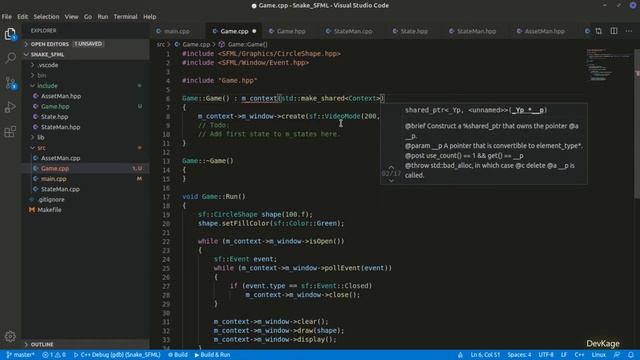Click the src breadcrumb segment
This screenshot has height=360, width=640.
160,44
